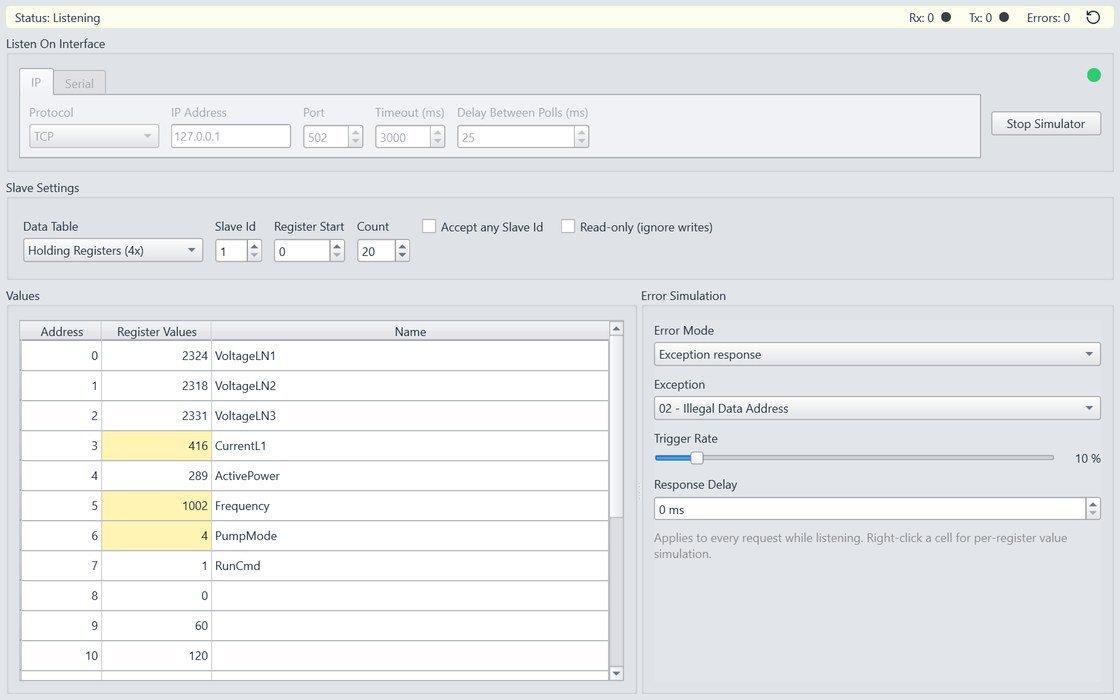Click the RunCmd name cell

[x=410, y=566]
